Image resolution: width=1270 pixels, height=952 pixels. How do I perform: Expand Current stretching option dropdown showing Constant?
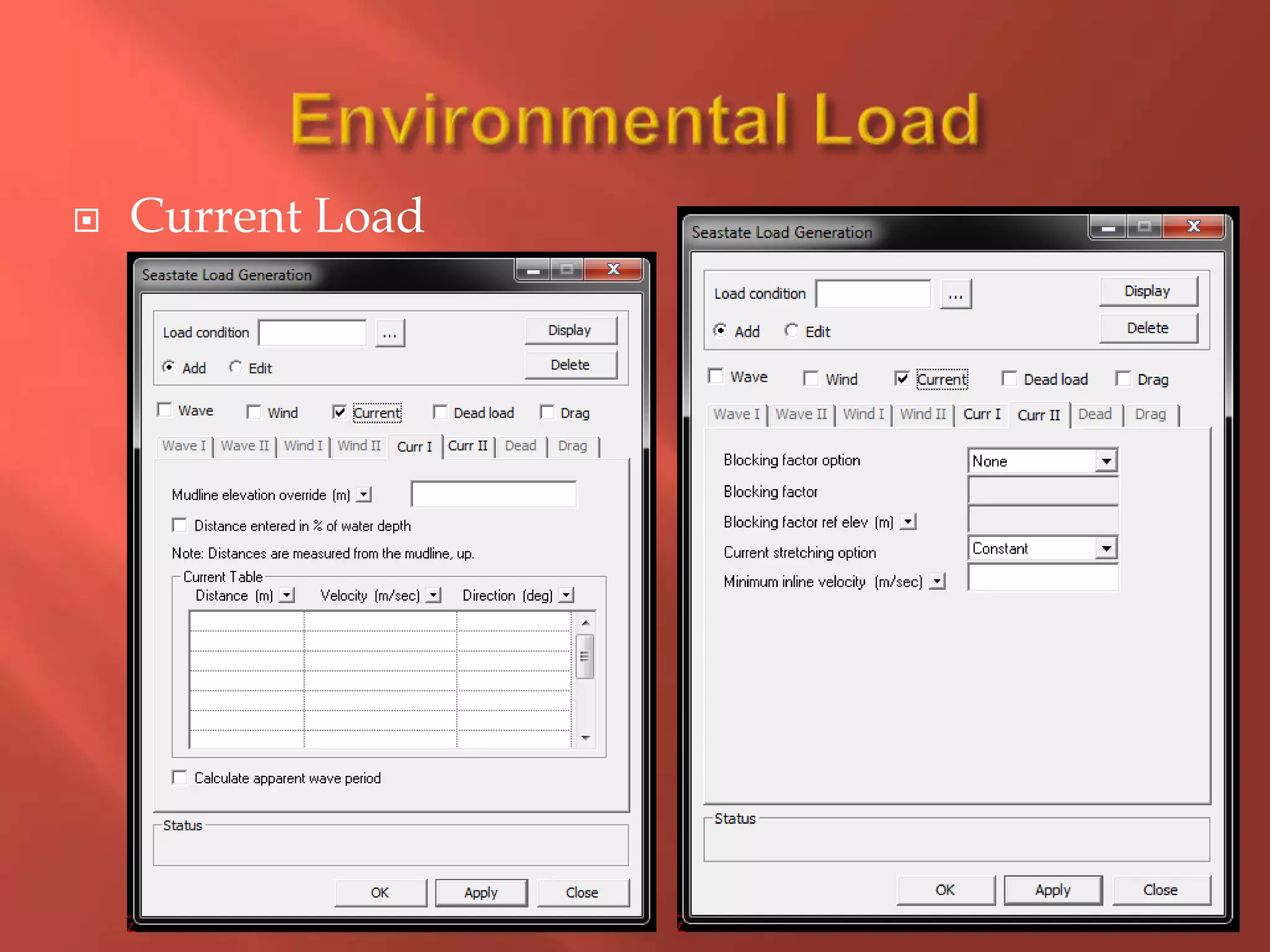(x=1106, y=549)
